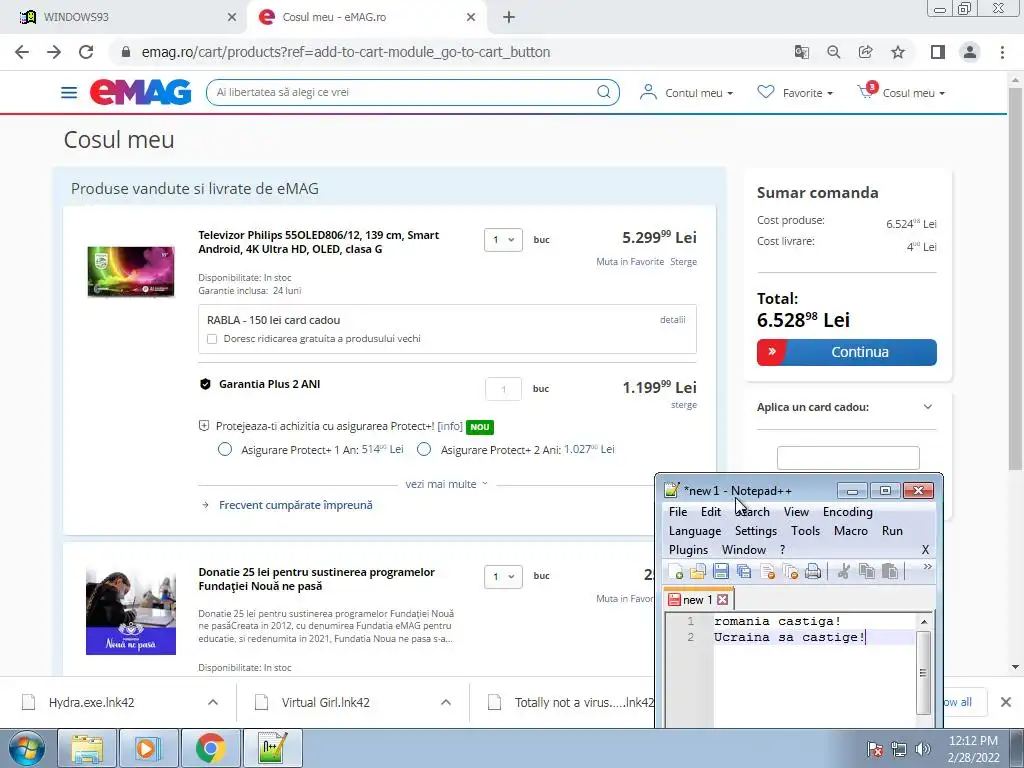Click Copy icon in Notepad++ toolbar
The width and height of the screenshot is (1024, 768).
pyautogui.click(x=867, y=572)
